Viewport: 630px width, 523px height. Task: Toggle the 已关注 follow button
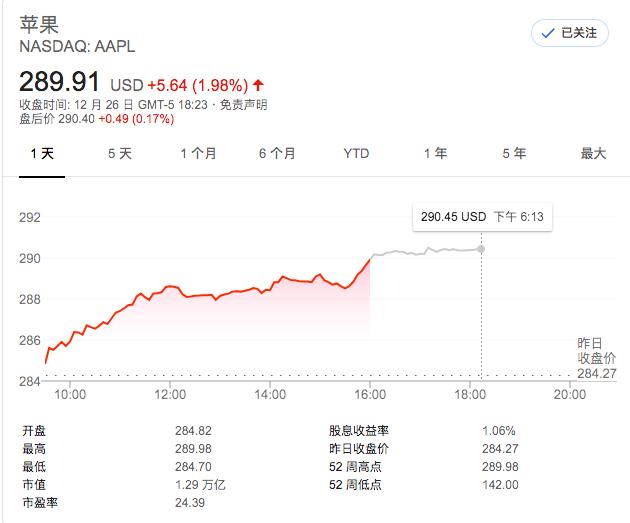pos(568,33)
